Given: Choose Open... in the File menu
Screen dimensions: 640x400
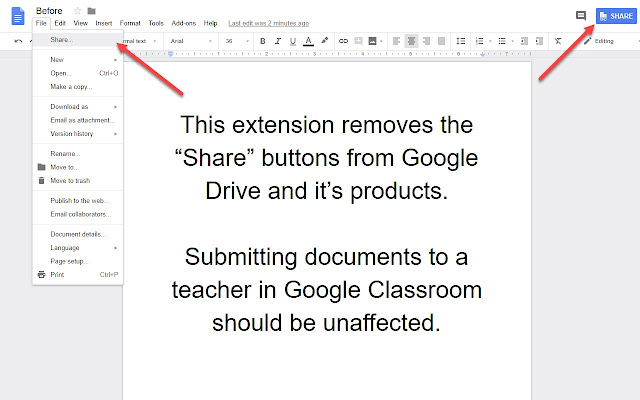Looking at the screenshot, I should click(x=78, y=73).
